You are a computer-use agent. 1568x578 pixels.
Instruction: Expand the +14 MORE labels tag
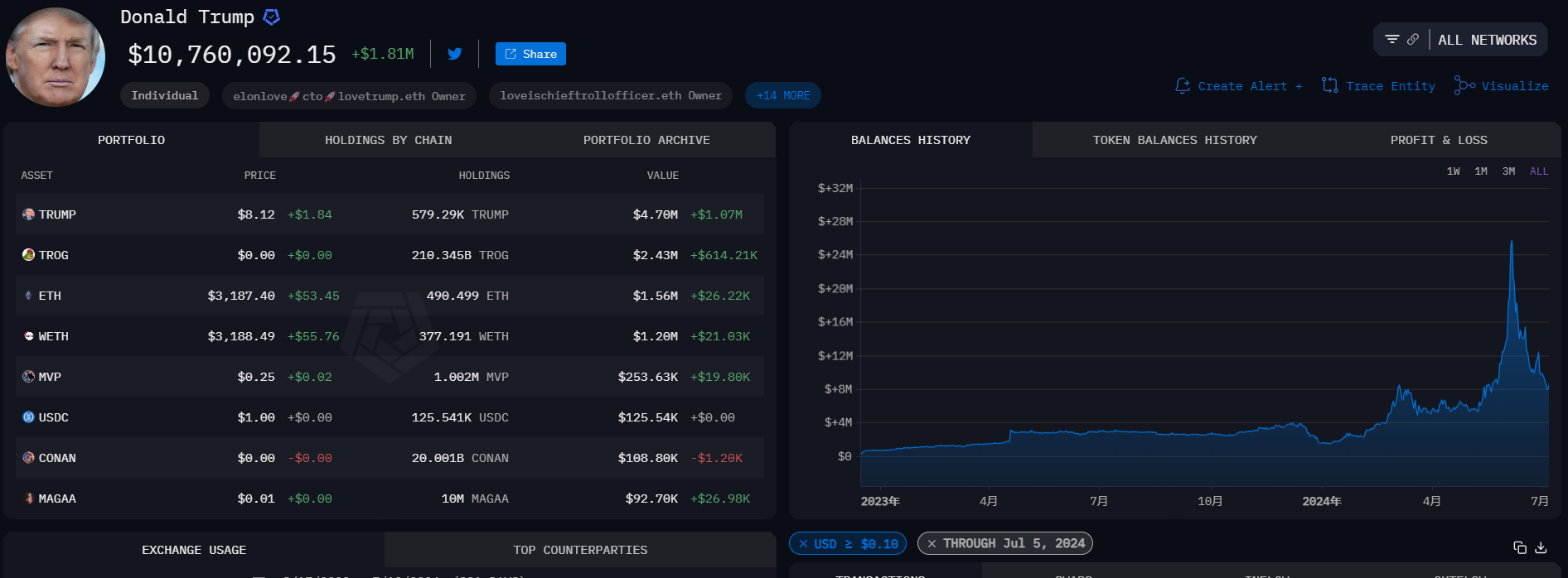(783, 95)
